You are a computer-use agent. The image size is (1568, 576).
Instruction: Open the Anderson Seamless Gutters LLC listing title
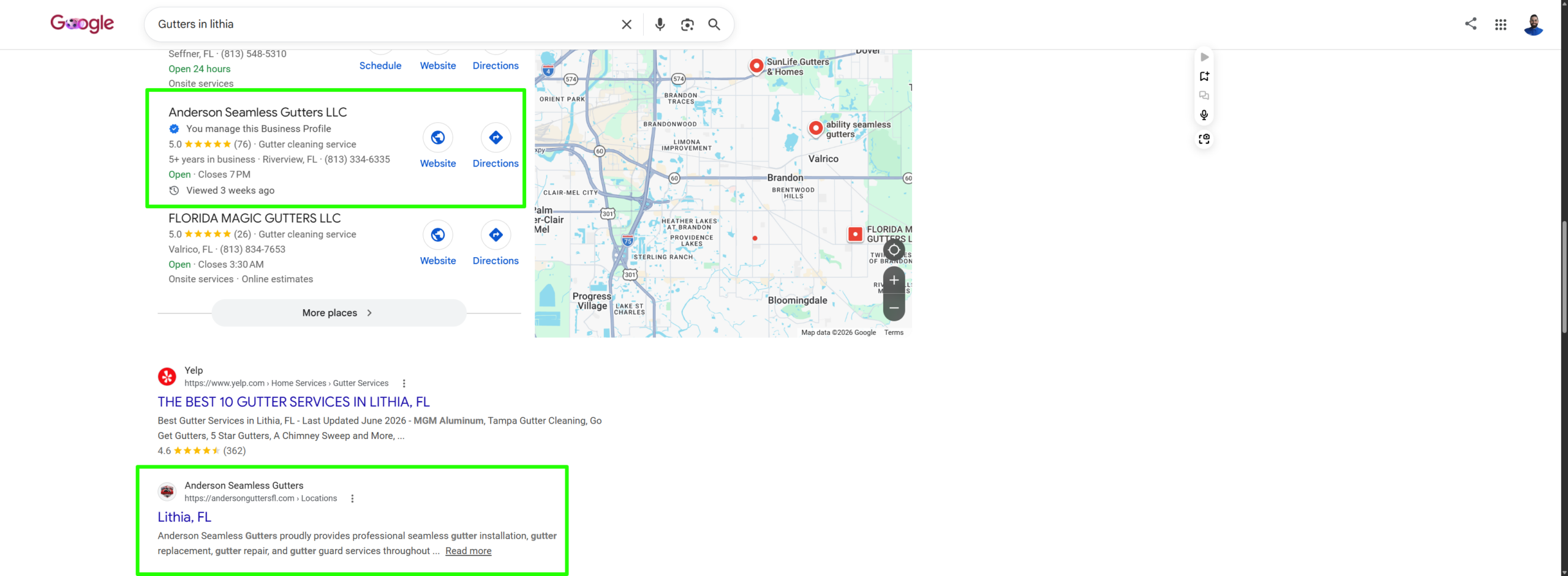[258, 112]
